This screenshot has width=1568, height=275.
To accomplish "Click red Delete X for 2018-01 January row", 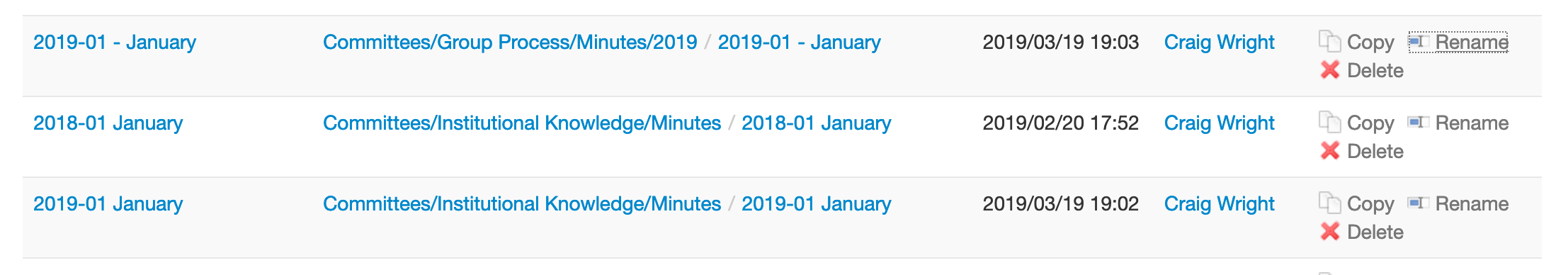I will point(1330,151).
